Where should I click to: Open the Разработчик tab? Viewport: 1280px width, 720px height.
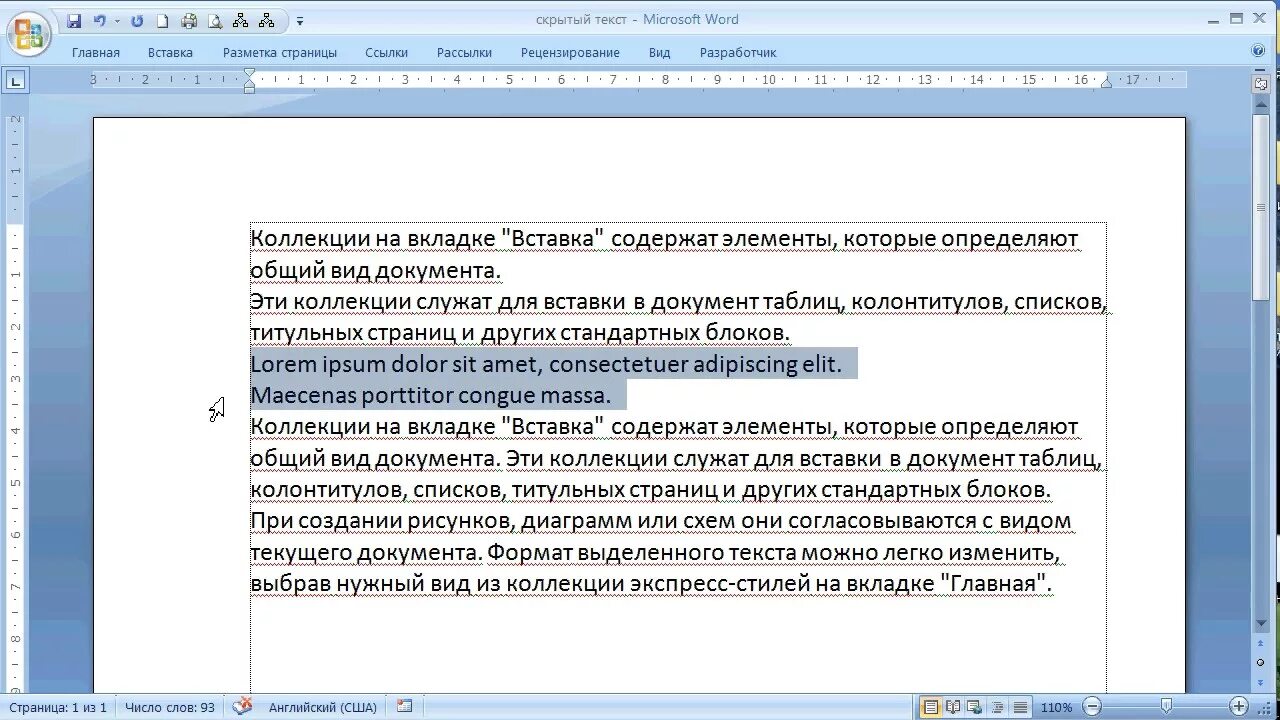pyautogui.click(x=738, y=53)
